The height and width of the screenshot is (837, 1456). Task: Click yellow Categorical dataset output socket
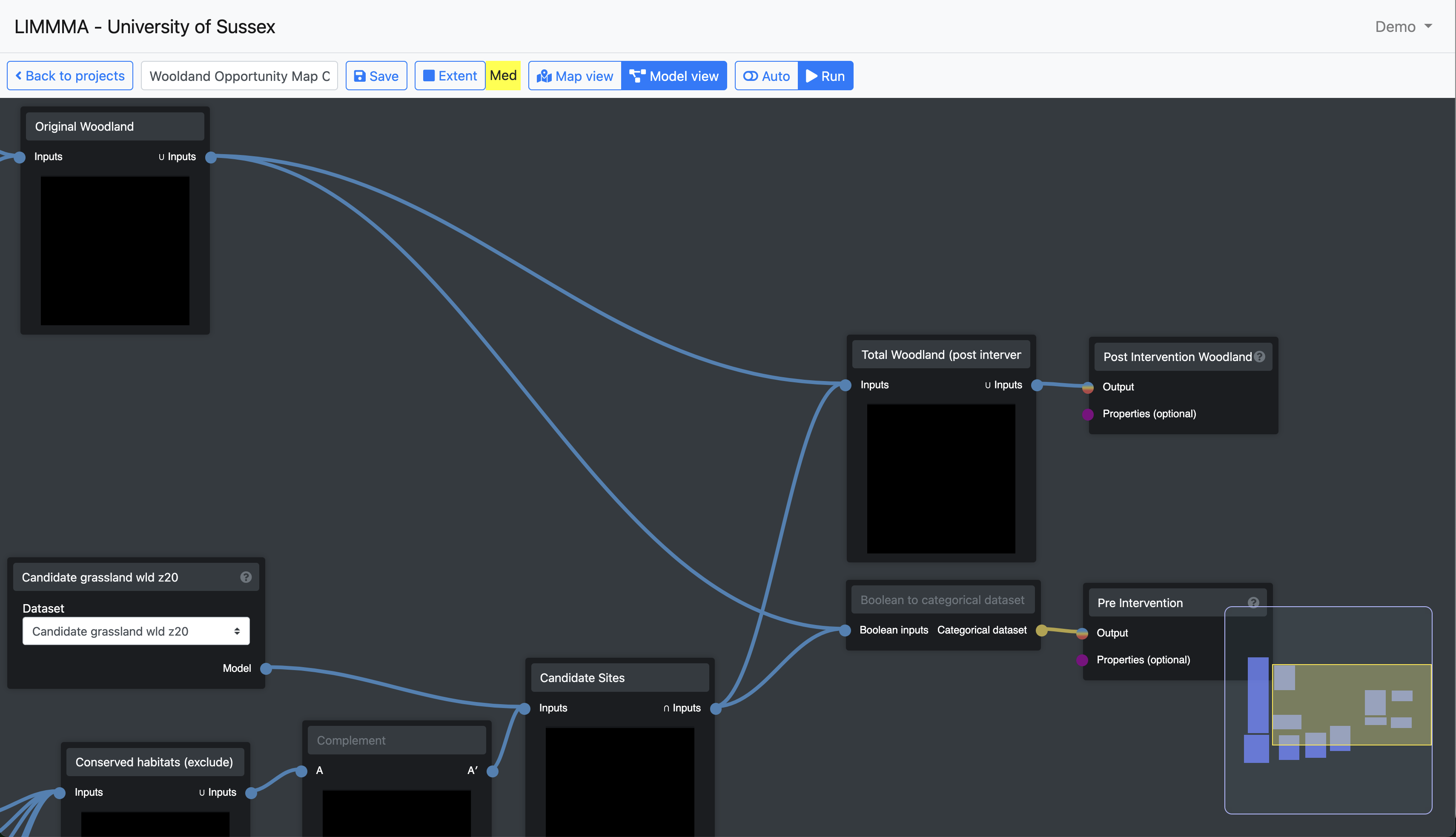pos(1041,631)
